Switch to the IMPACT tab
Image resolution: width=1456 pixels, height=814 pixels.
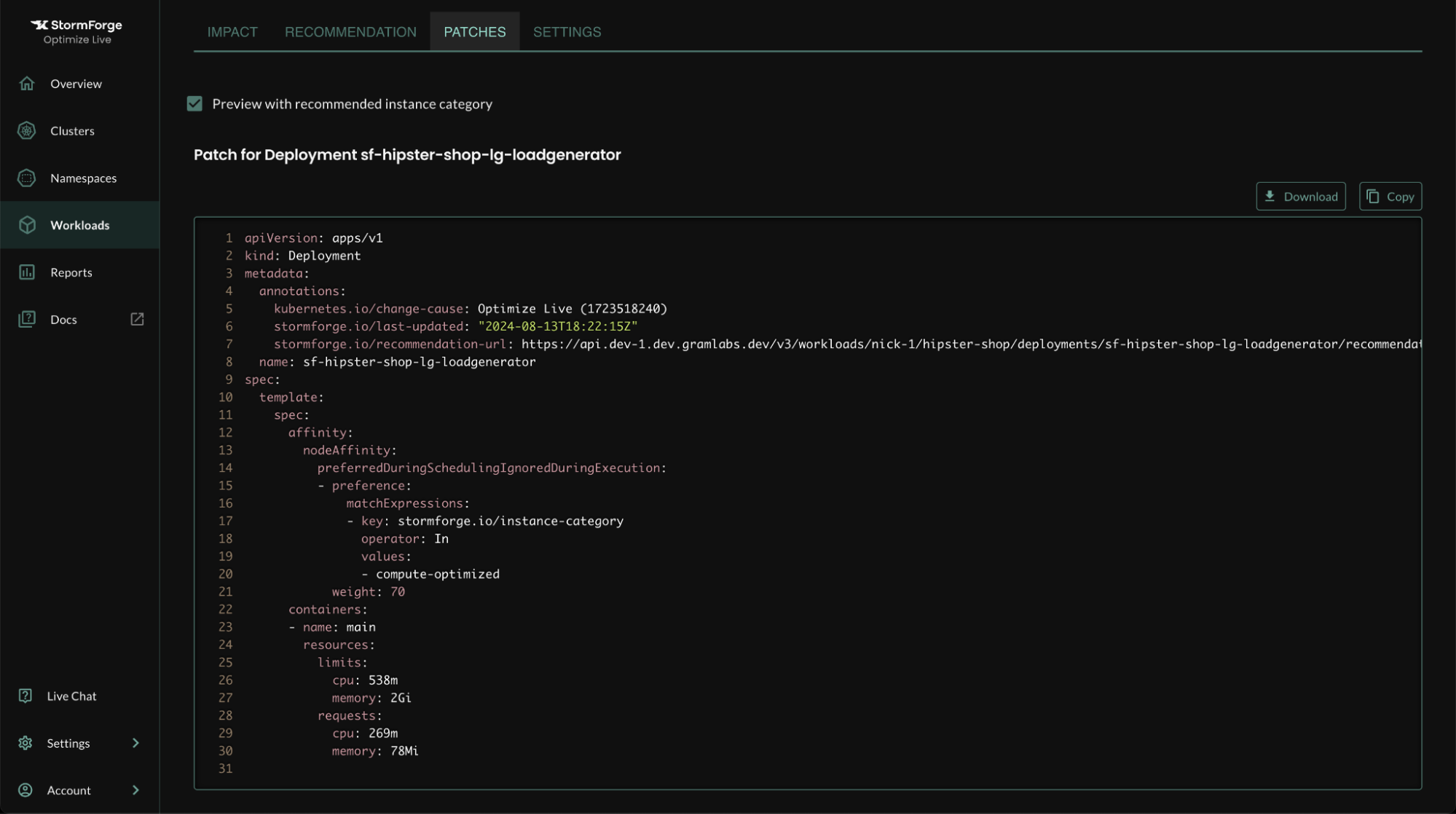[x=232, y=32]
